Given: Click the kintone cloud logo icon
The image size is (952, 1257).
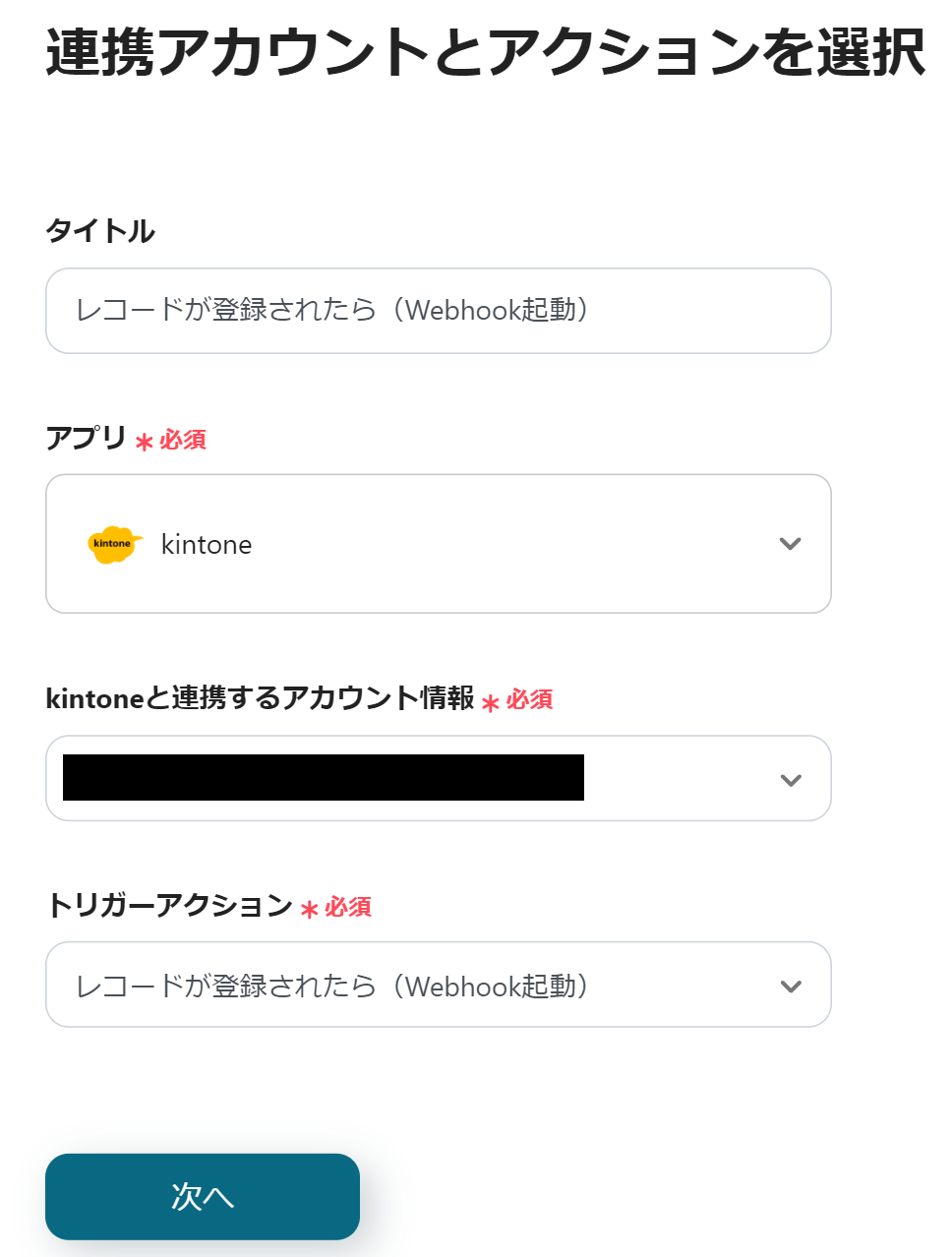Looking at the screenshot, I should [114, 544].
